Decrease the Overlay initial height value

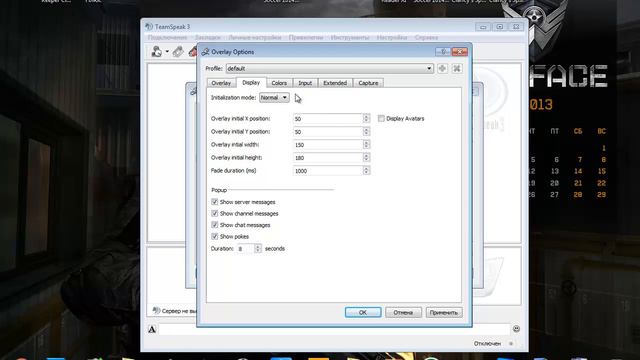(366, 160)
